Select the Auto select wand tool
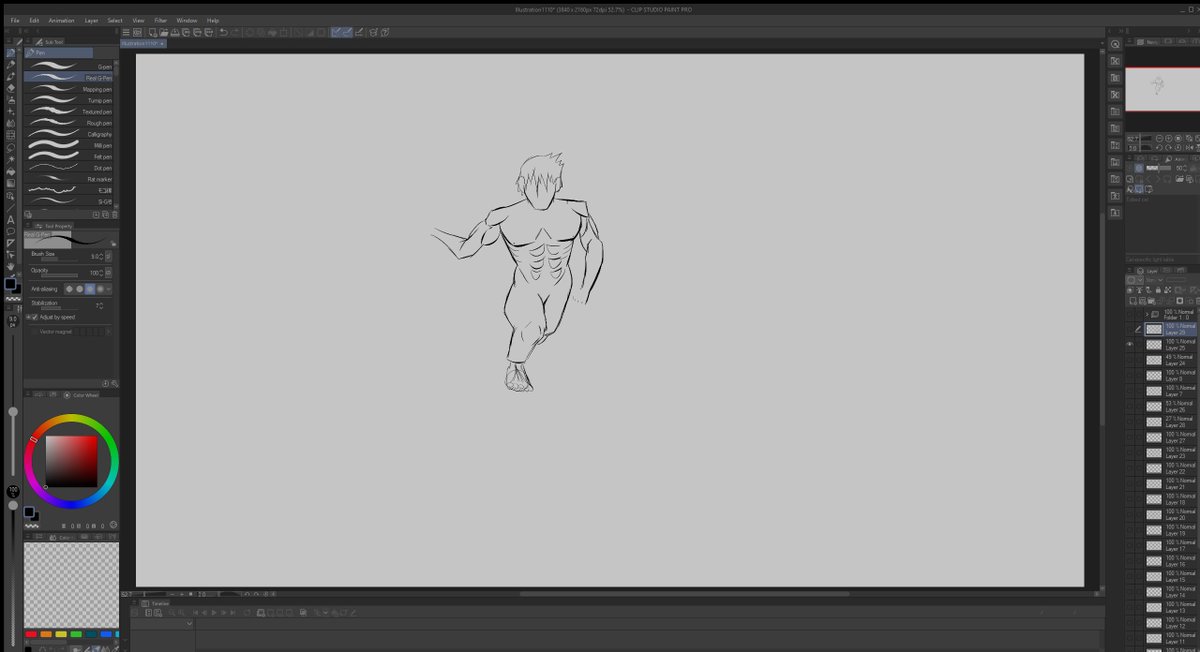1200x652 pixels. click(10, 159)
